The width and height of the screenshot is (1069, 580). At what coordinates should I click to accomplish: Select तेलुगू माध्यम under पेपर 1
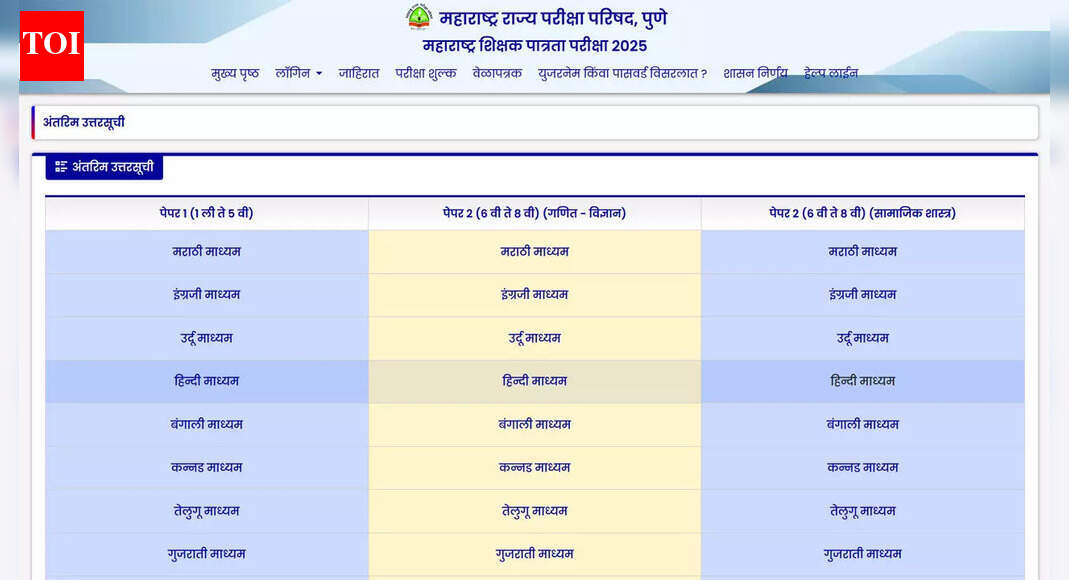point(206,510)
